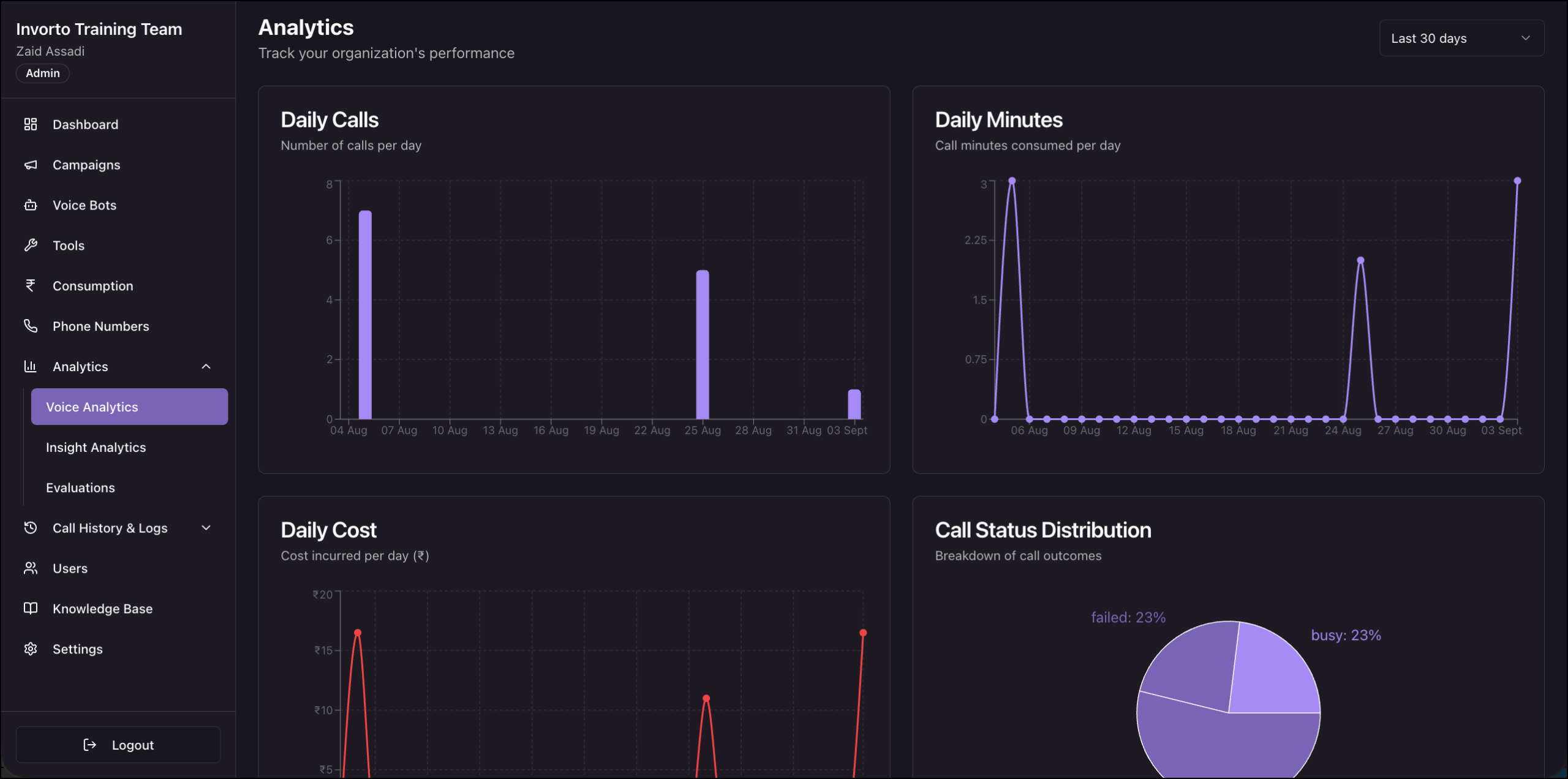Open the Dashboard page
1568x779 pixels.
(x=118, y=124)
